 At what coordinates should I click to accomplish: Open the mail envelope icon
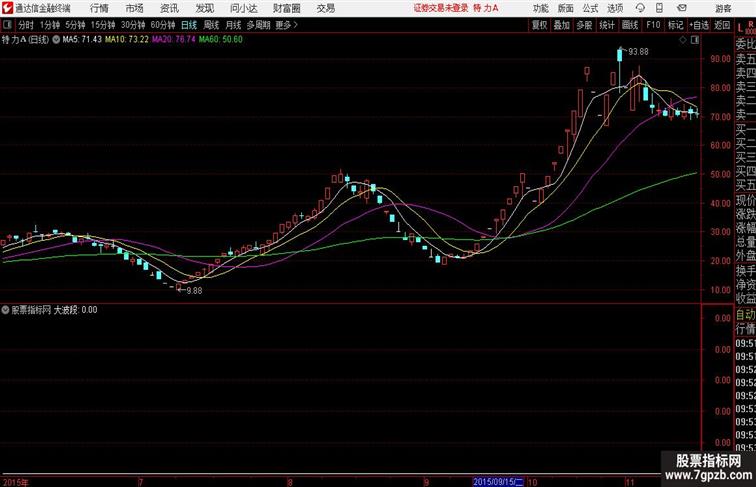pos(682,8)
